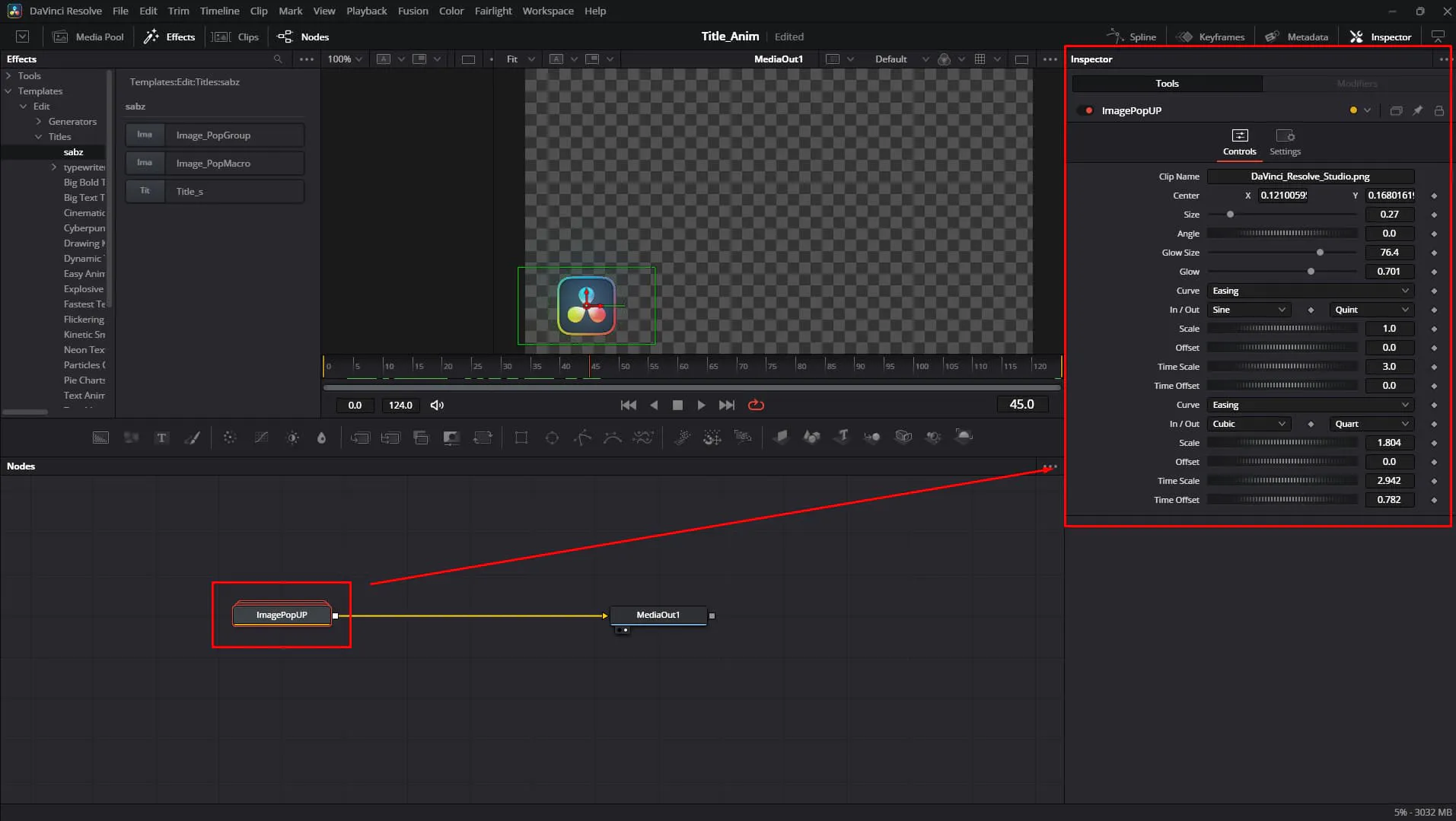1456x821 pixels.
Task: Adjust the Size slider handle
Action: (x=1230, y=215)
